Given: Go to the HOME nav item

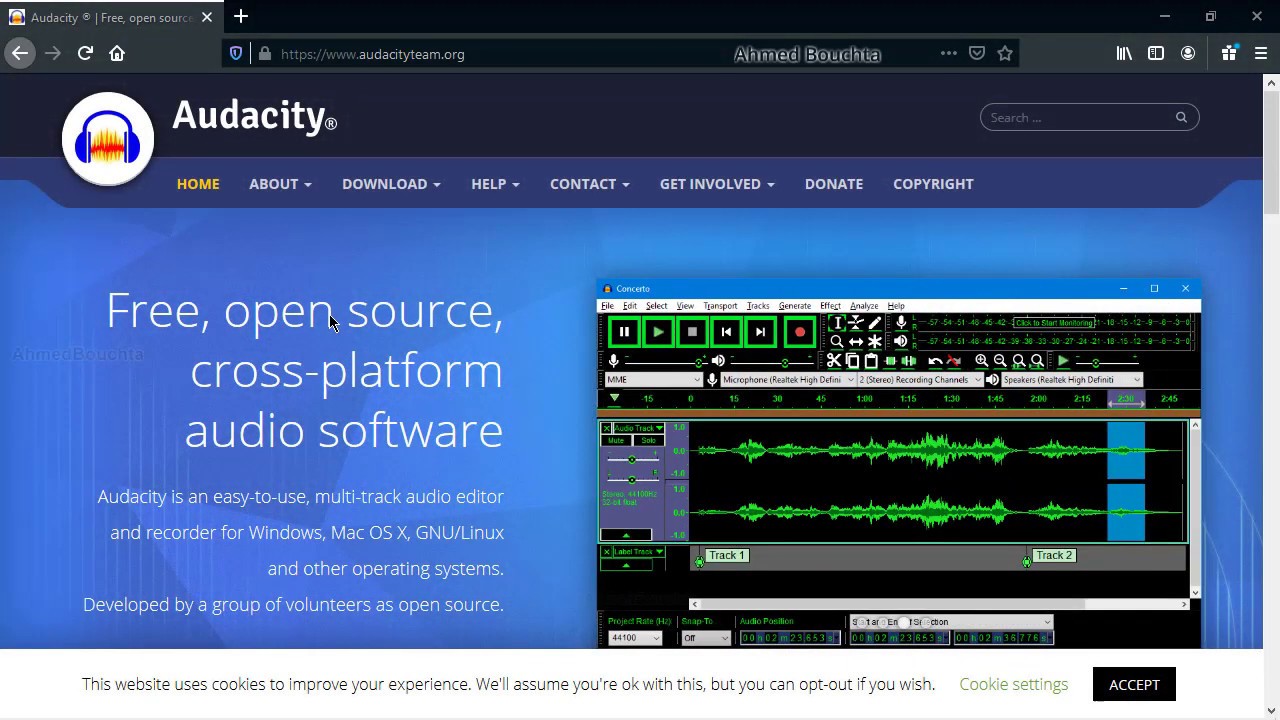Looking at the screenshot, I should (x=198, y=184).
